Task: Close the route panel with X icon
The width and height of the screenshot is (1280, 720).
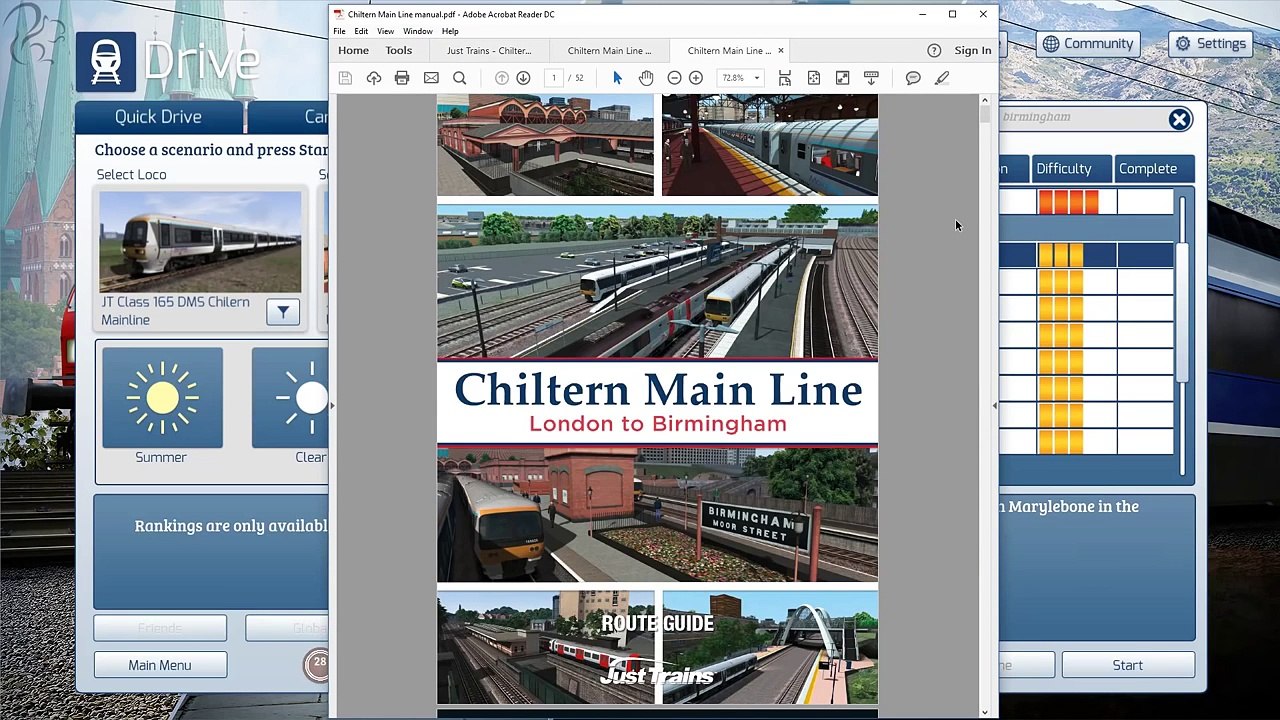Action: tap(1180, 119)
